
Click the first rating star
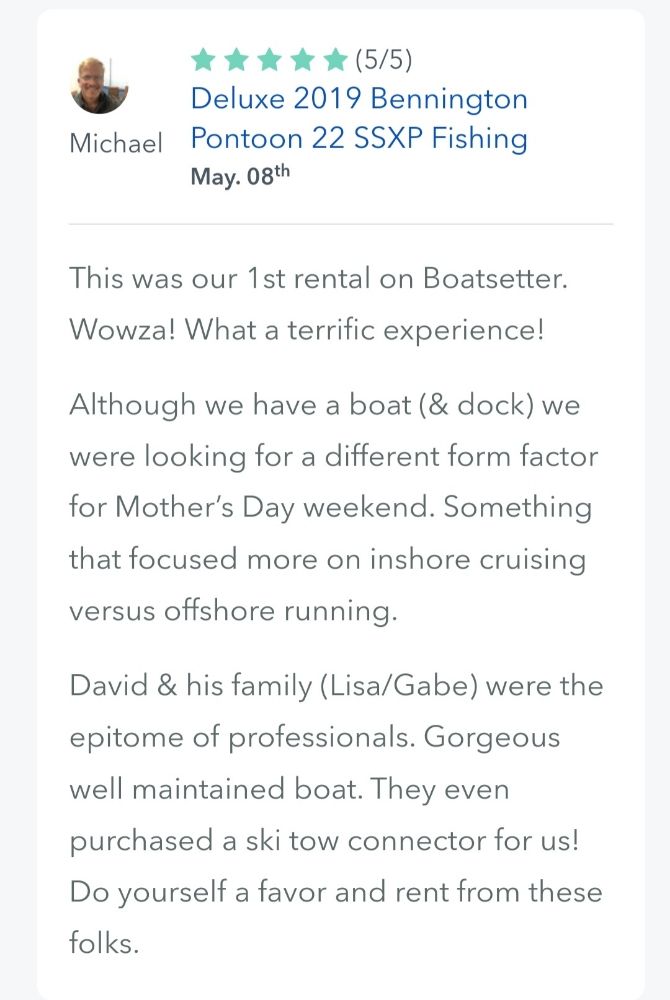pos(203,59)
